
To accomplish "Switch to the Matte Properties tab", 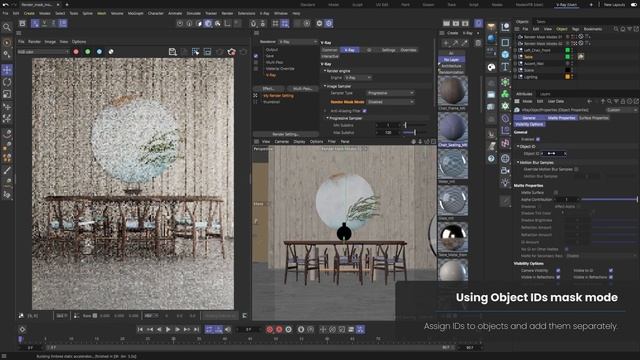I will (561, 118).
